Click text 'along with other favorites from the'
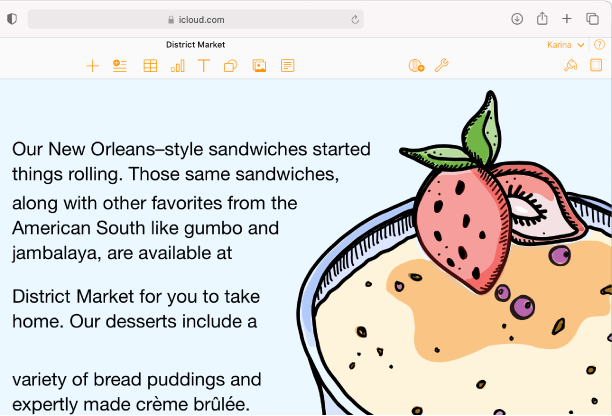The image size is (612, 416). (x=155, y=203)
